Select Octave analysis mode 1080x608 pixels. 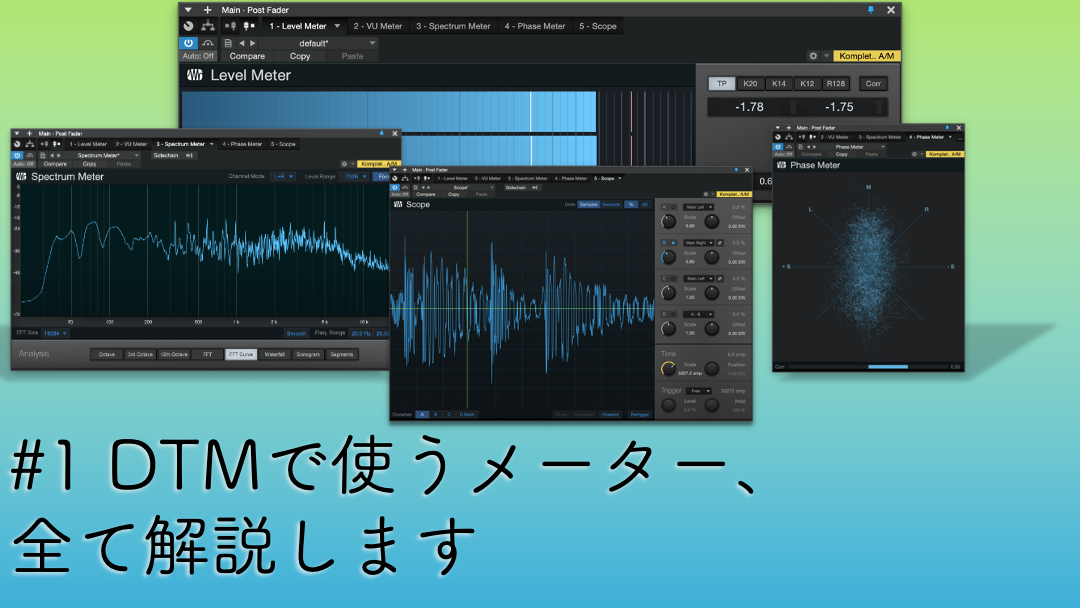pyautogui.click(x=107, y=354)
